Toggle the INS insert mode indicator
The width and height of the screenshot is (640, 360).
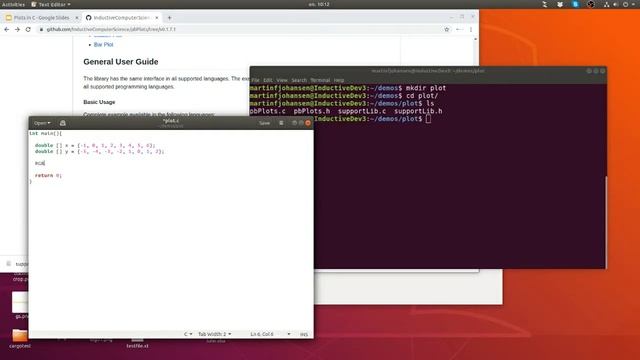pyautogui.click(x=304, y=334)
